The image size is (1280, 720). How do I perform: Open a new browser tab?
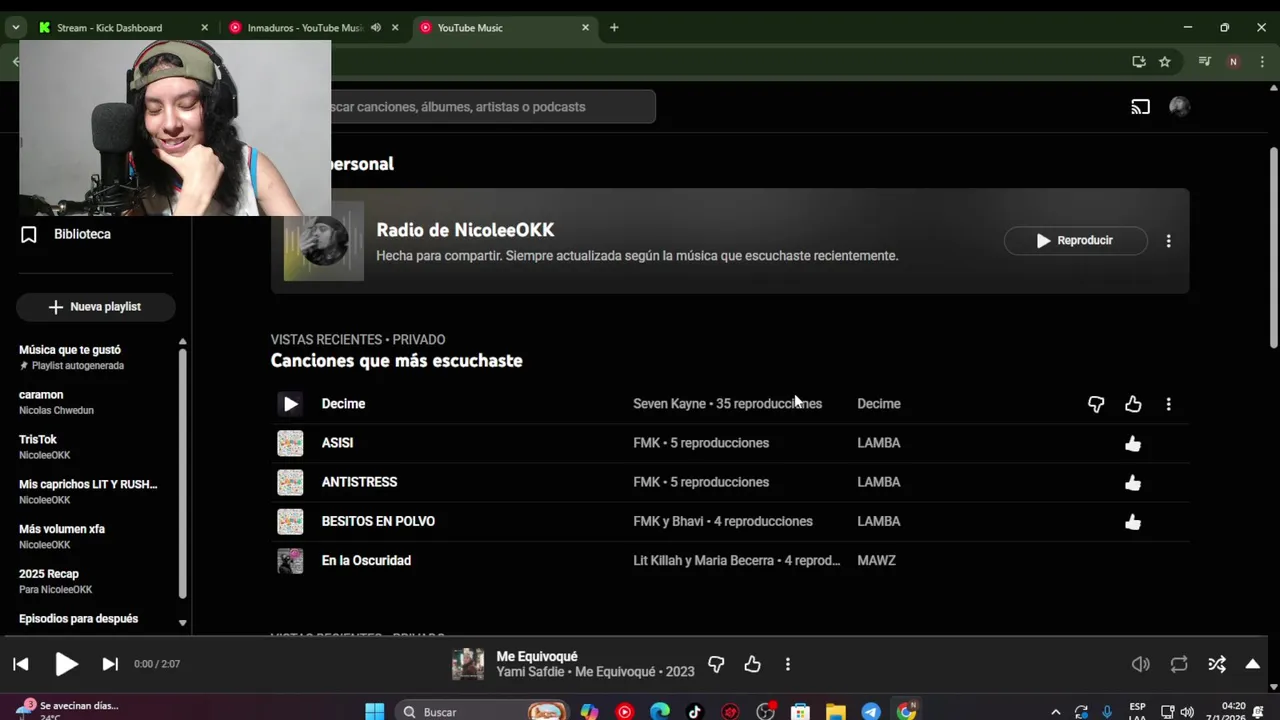[x=614, y=28]
